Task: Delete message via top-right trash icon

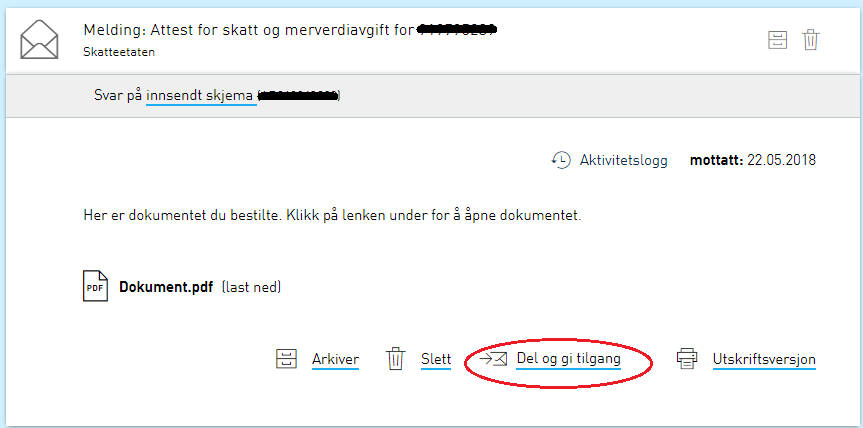Action: pyautogui.click(x=810, y=40)
